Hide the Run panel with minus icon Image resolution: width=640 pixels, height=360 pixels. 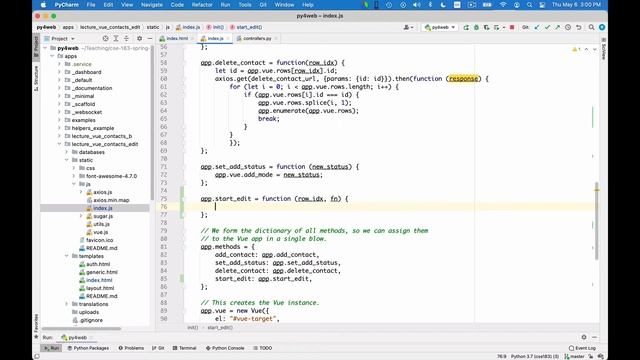(x=594, y=337)
